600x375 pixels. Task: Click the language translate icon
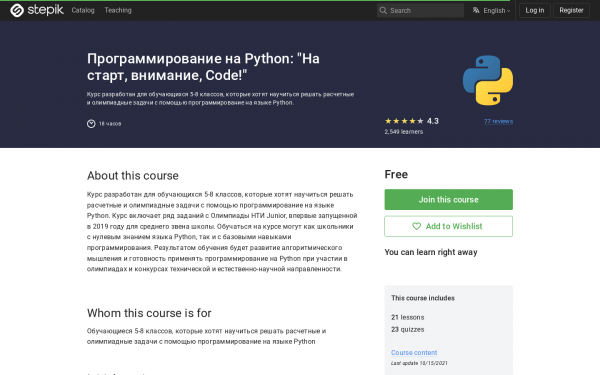click(x=476, y=10)
